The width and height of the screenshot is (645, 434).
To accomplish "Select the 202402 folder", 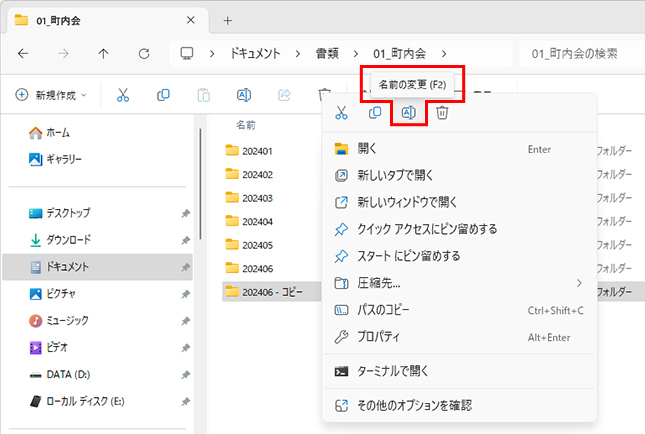I will [x=249, y=174].
